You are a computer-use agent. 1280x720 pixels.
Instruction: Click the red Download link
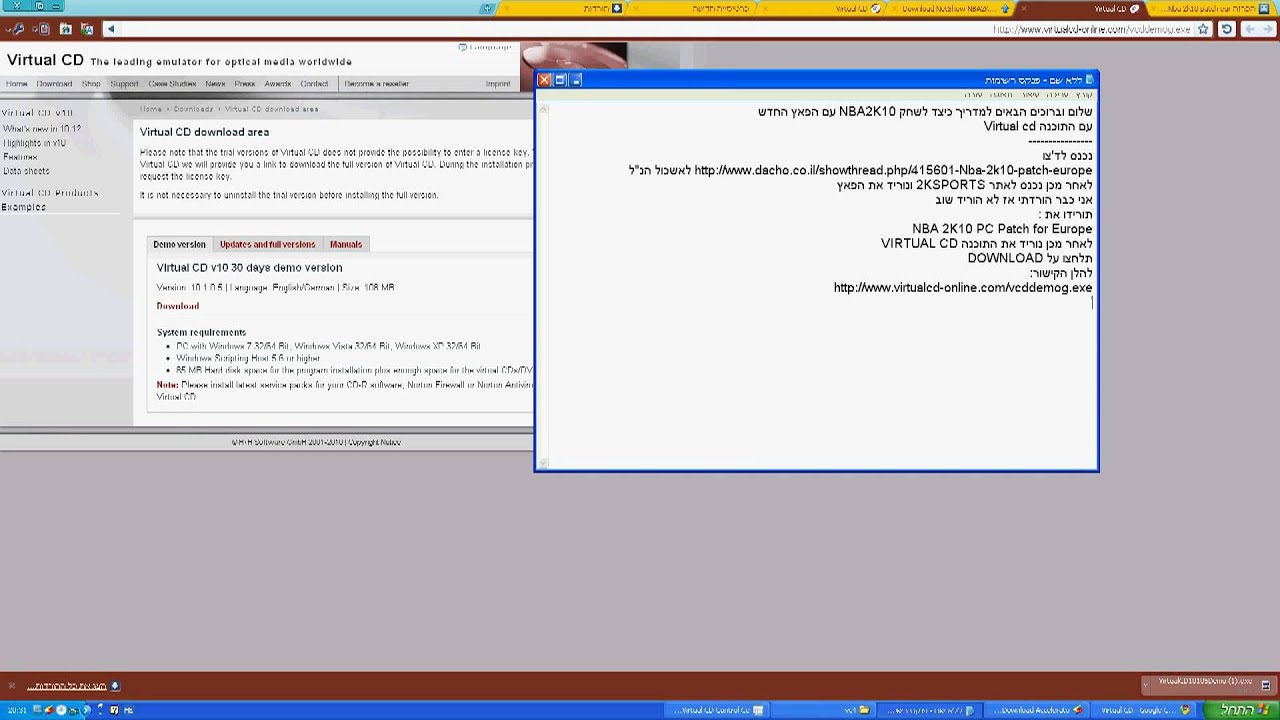178,306
